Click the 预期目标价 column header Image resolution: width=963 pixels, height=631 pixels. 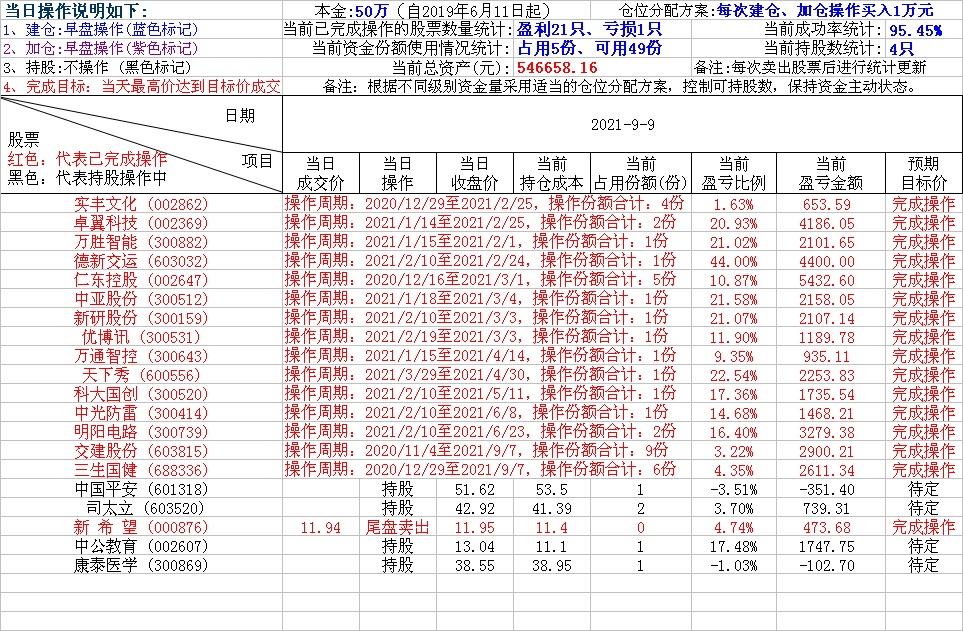[x=924, y=173]
